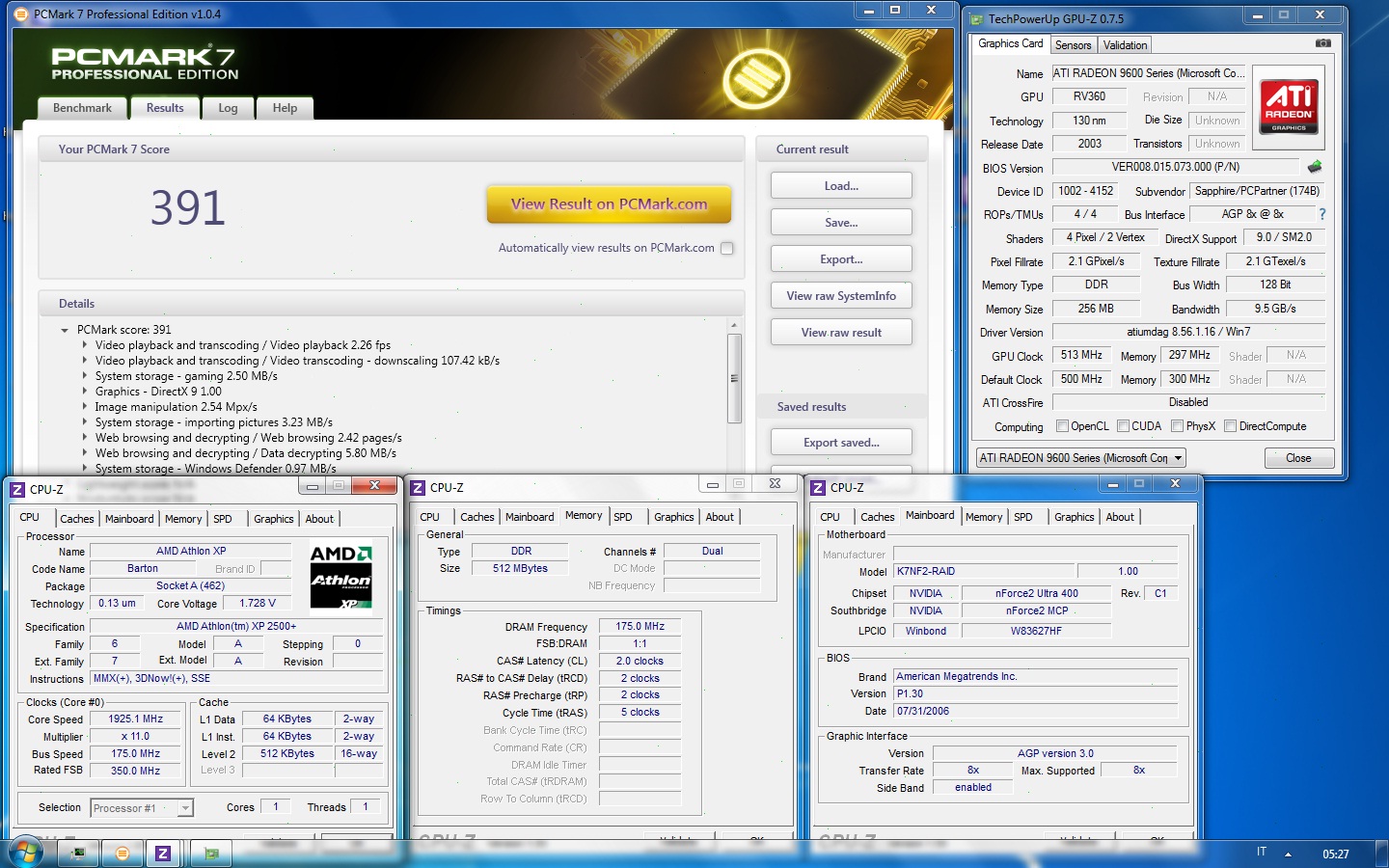Expand System storage importing pictures entry
Viewport: 1389px width, 868px height.
[85, 422]
